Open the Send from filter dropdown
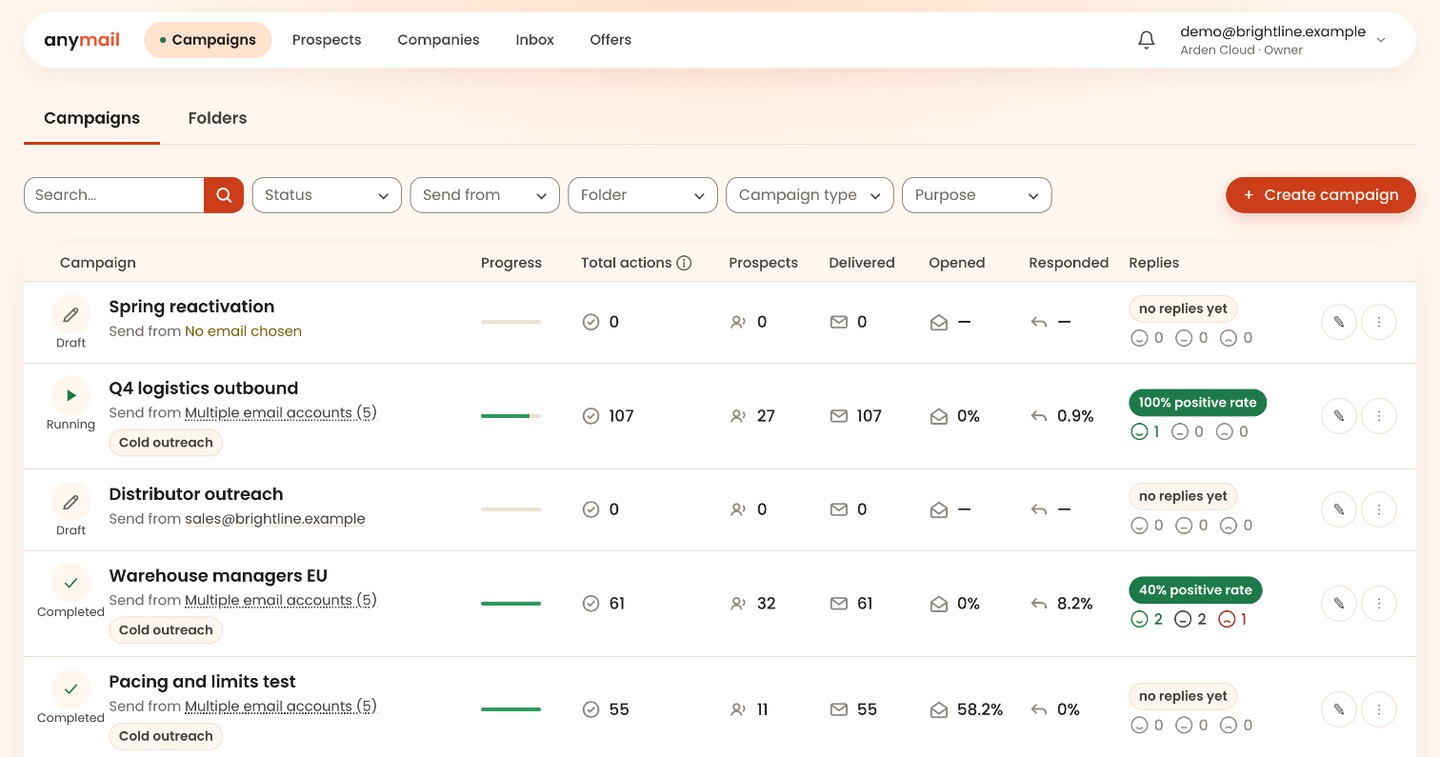The height and width of the screenshot is (757, 1440). [485, 195]
